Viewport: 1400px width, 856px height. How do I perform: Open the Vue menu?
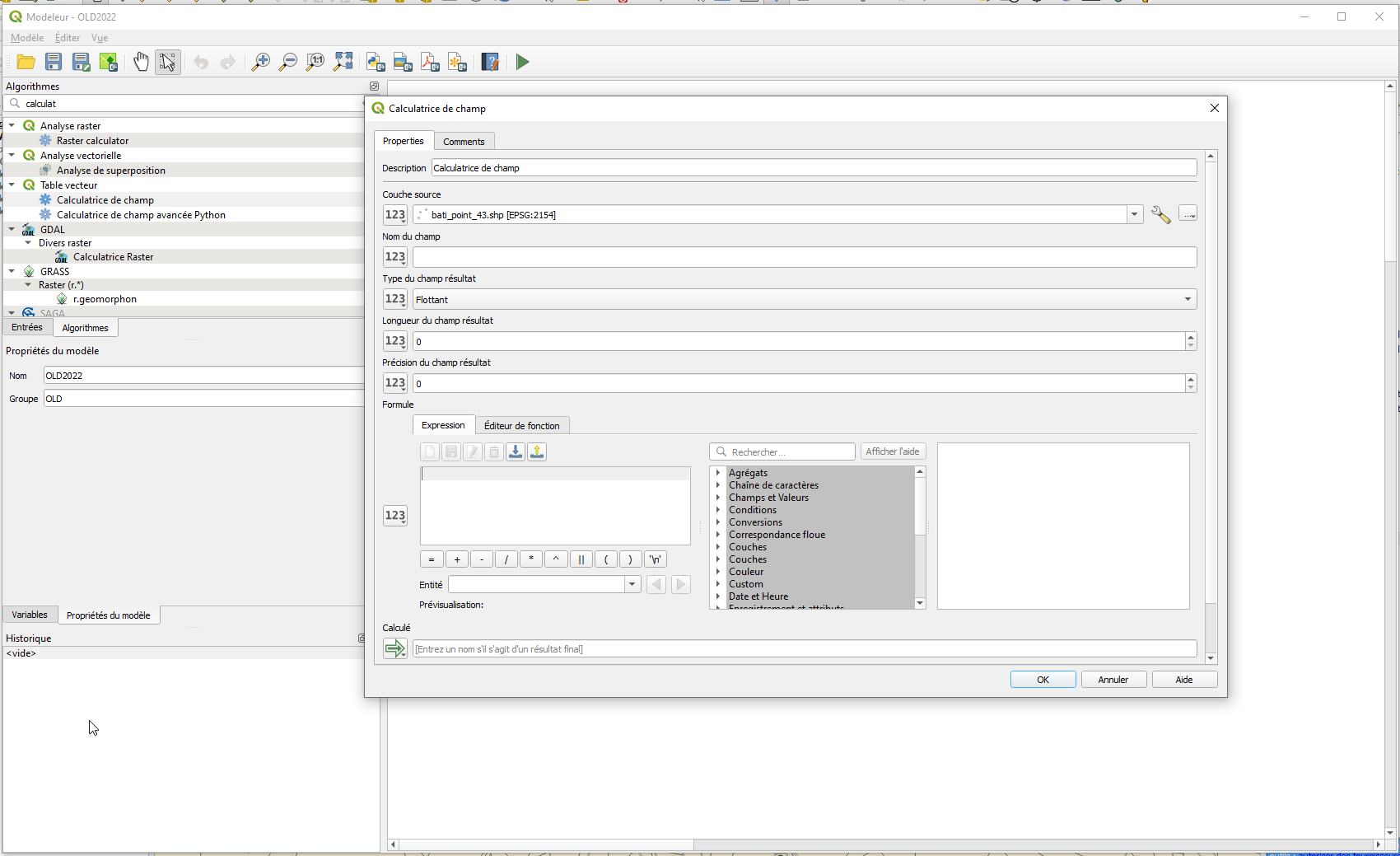tap(99, 38)
